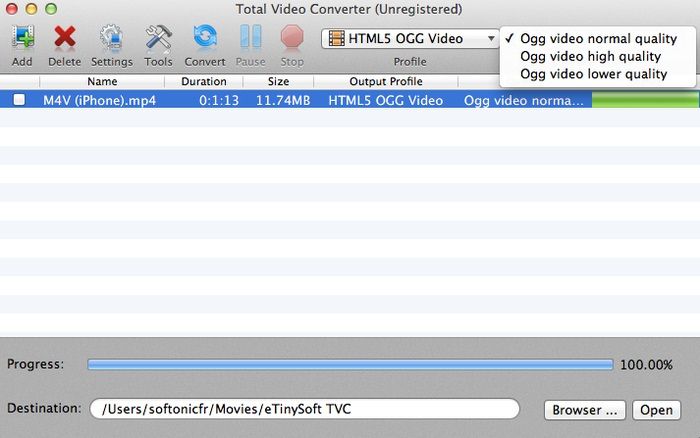Choose Ogg video high quality

point(598,56)
